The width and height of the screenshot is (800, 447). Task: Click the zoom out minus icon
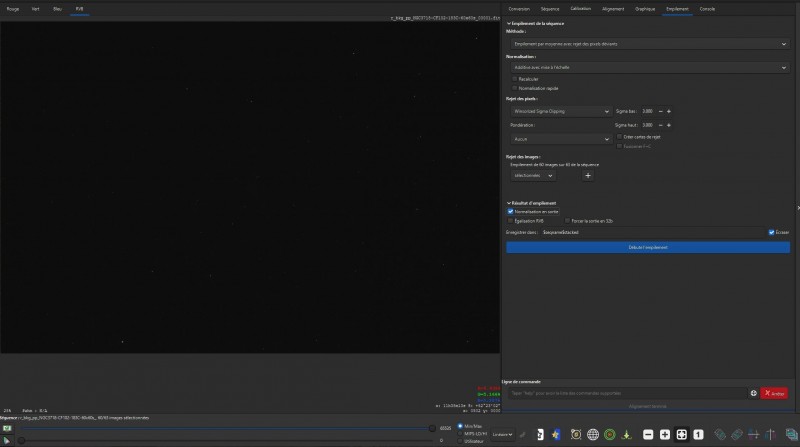coord(648,434)
